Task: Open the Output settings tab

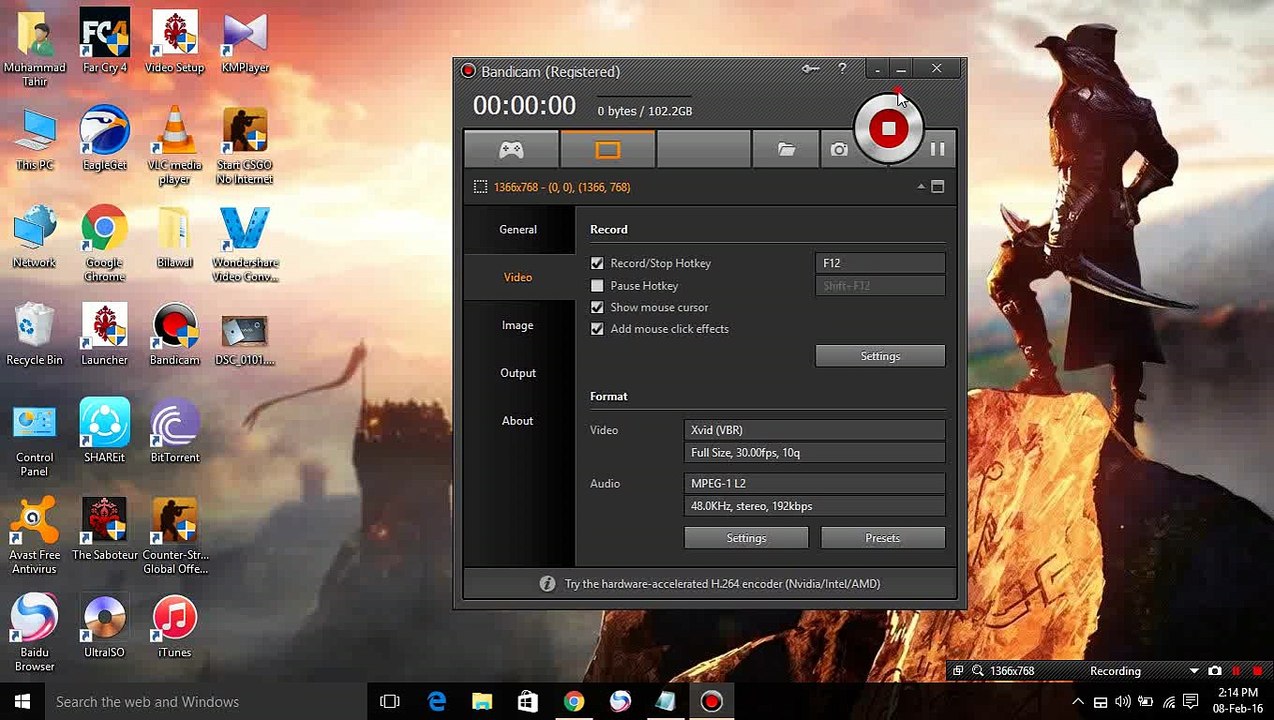Action: (518, 373)
